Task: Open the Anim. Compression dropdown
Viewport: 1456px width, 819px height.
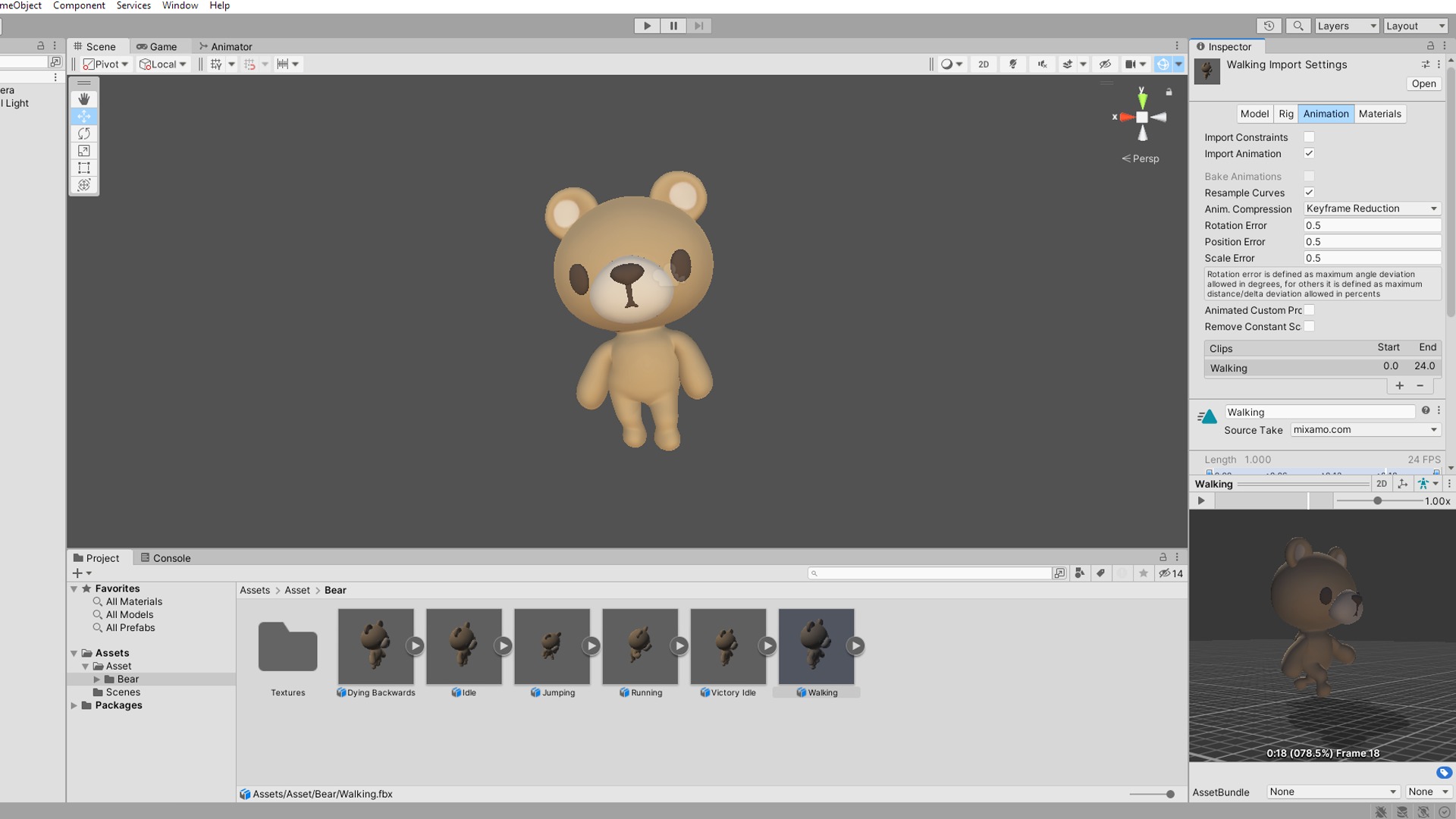Action: click(1372, 209)
